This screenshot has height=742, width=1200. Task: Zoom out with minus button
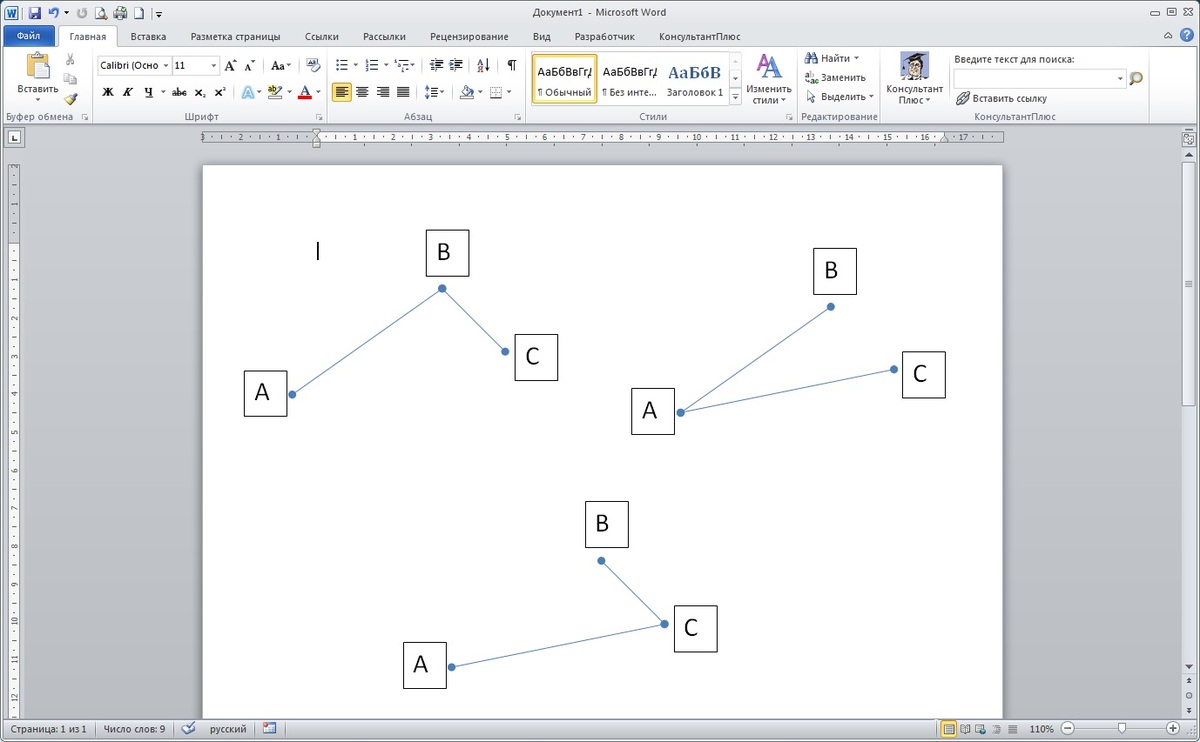pyautogui.click(x=1067, y=729)
